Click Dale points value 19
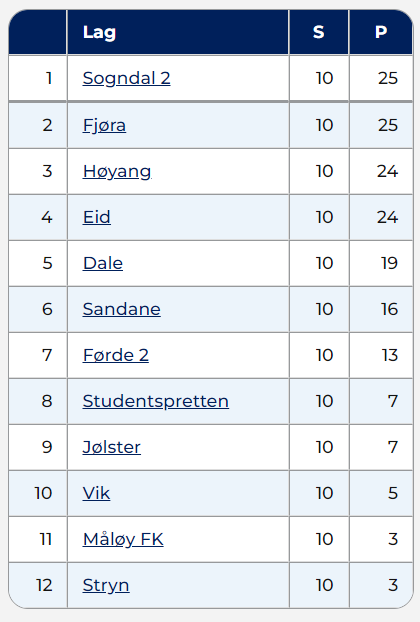Image resolution: width=420 pixels, height=622 pixels. click(389, 263)
